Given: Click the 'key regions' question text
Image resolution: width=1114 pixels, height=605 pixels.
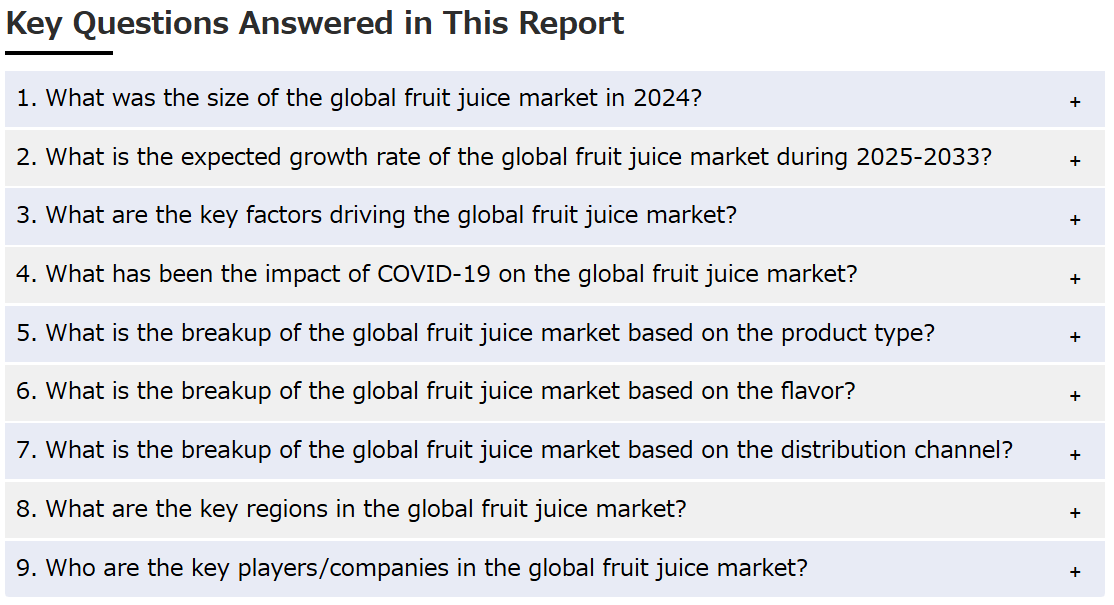Looking at the screenshot, I should coord(351,509).
